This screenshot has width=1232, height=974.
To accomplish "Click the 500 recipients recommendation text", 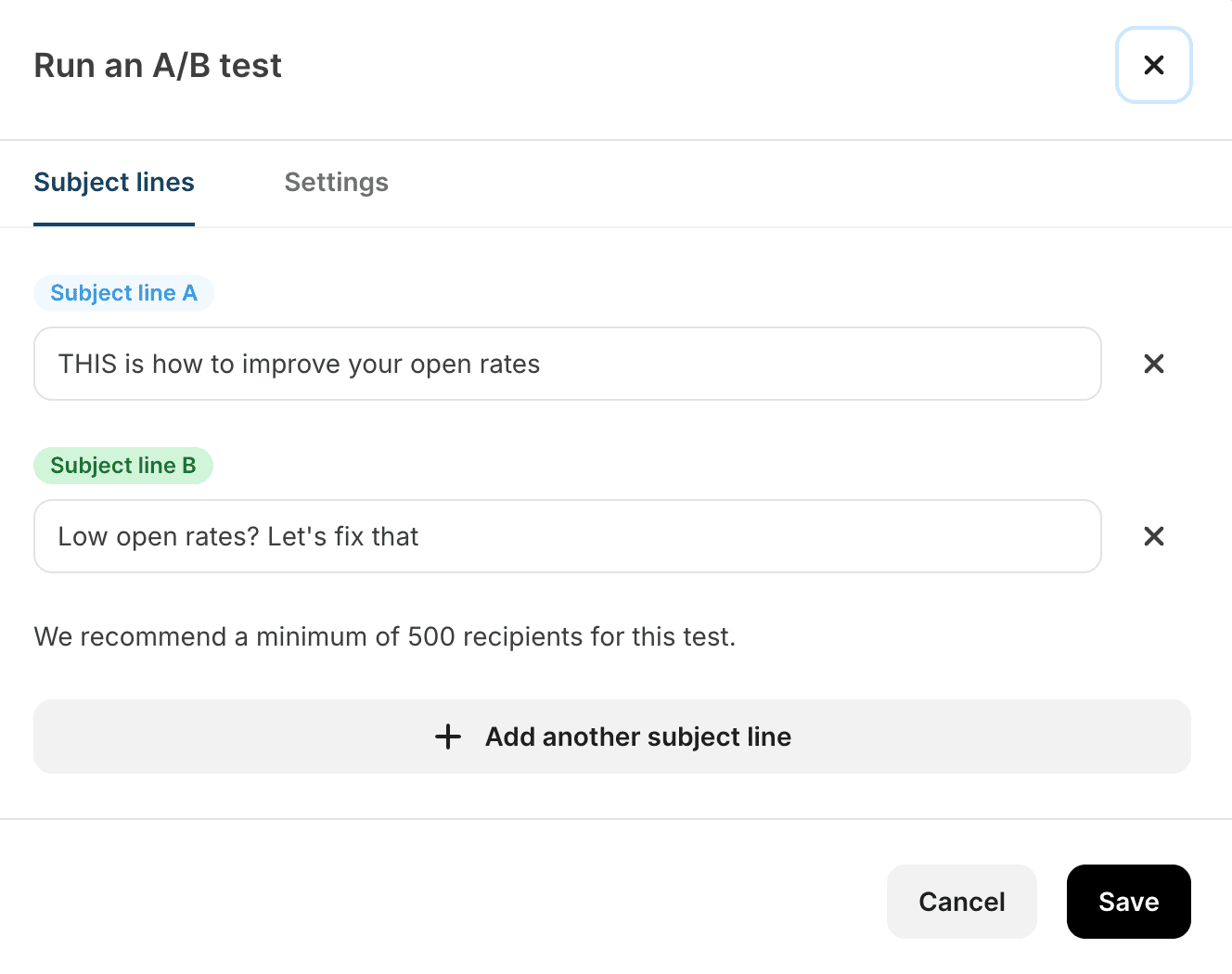I will coord(384,637).
